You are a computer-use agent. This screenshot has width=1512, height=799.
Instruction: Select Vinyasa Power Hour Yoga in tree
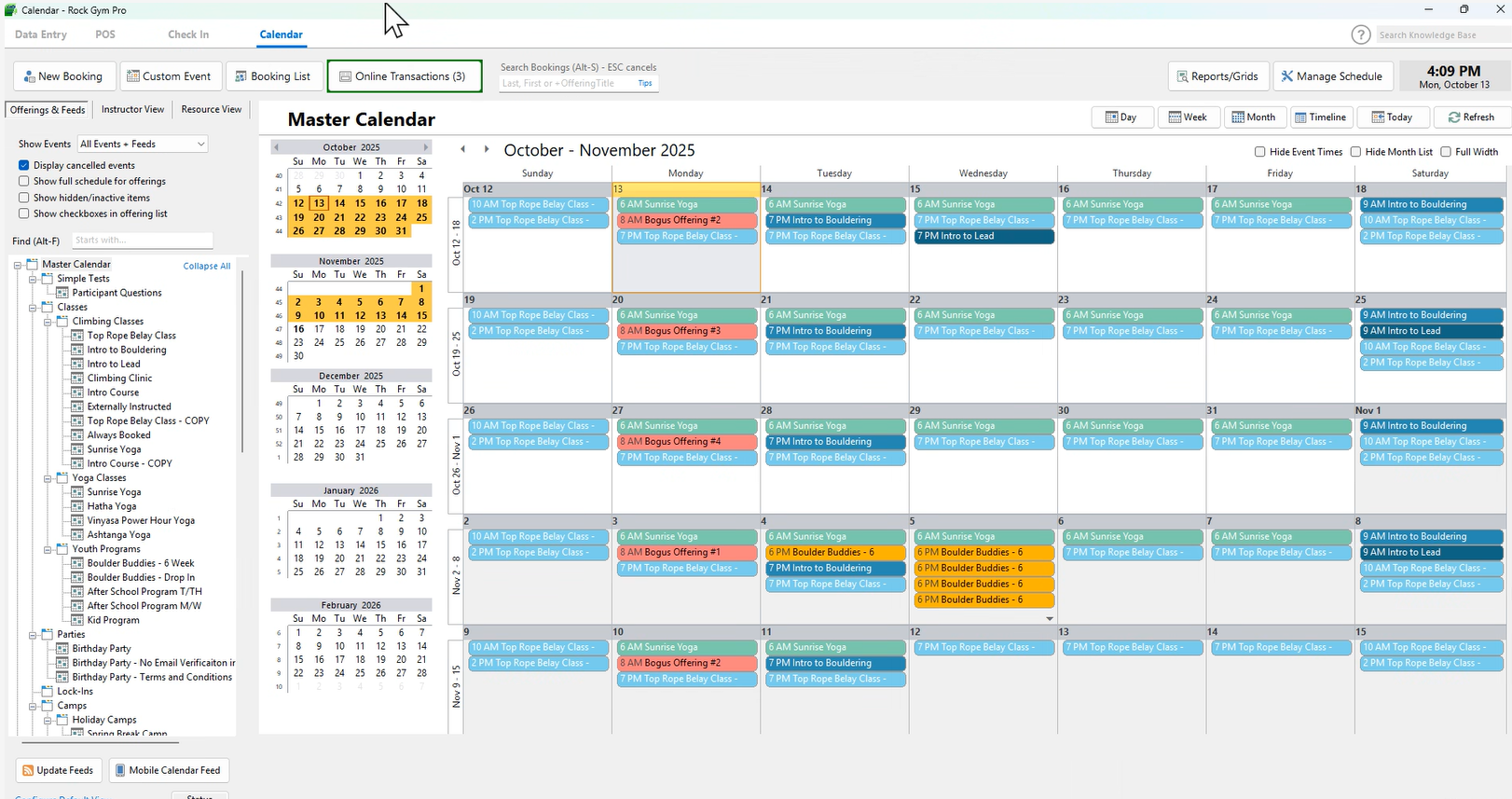coord(141,521)
